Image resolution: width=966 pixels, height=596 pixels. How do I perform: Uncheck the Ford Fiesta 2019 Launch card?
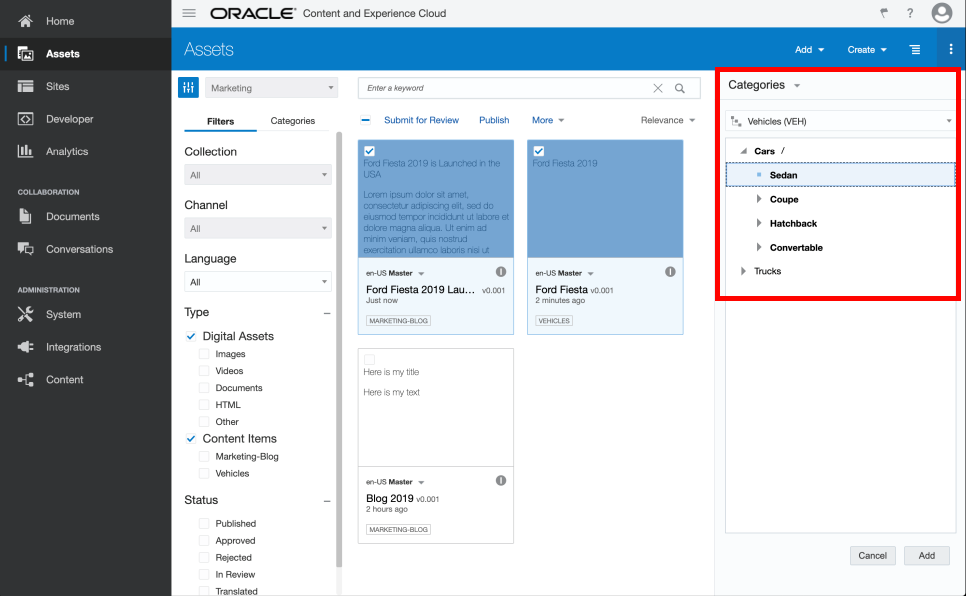click(369, 151)
